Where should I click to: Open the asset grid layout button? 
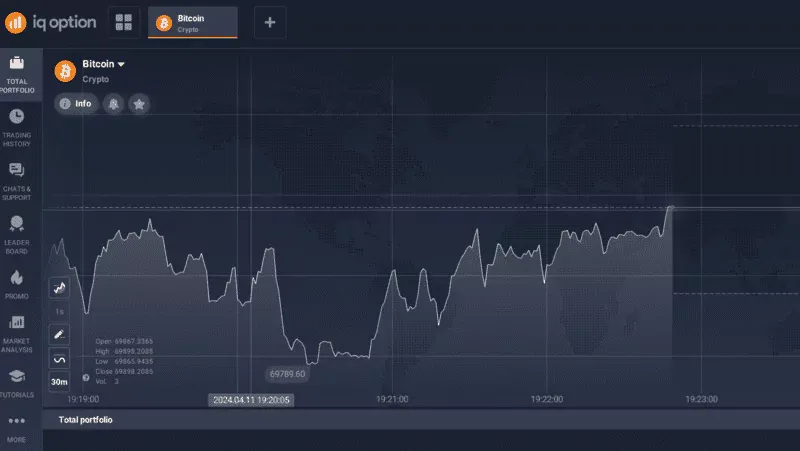(x=123, y=22)
